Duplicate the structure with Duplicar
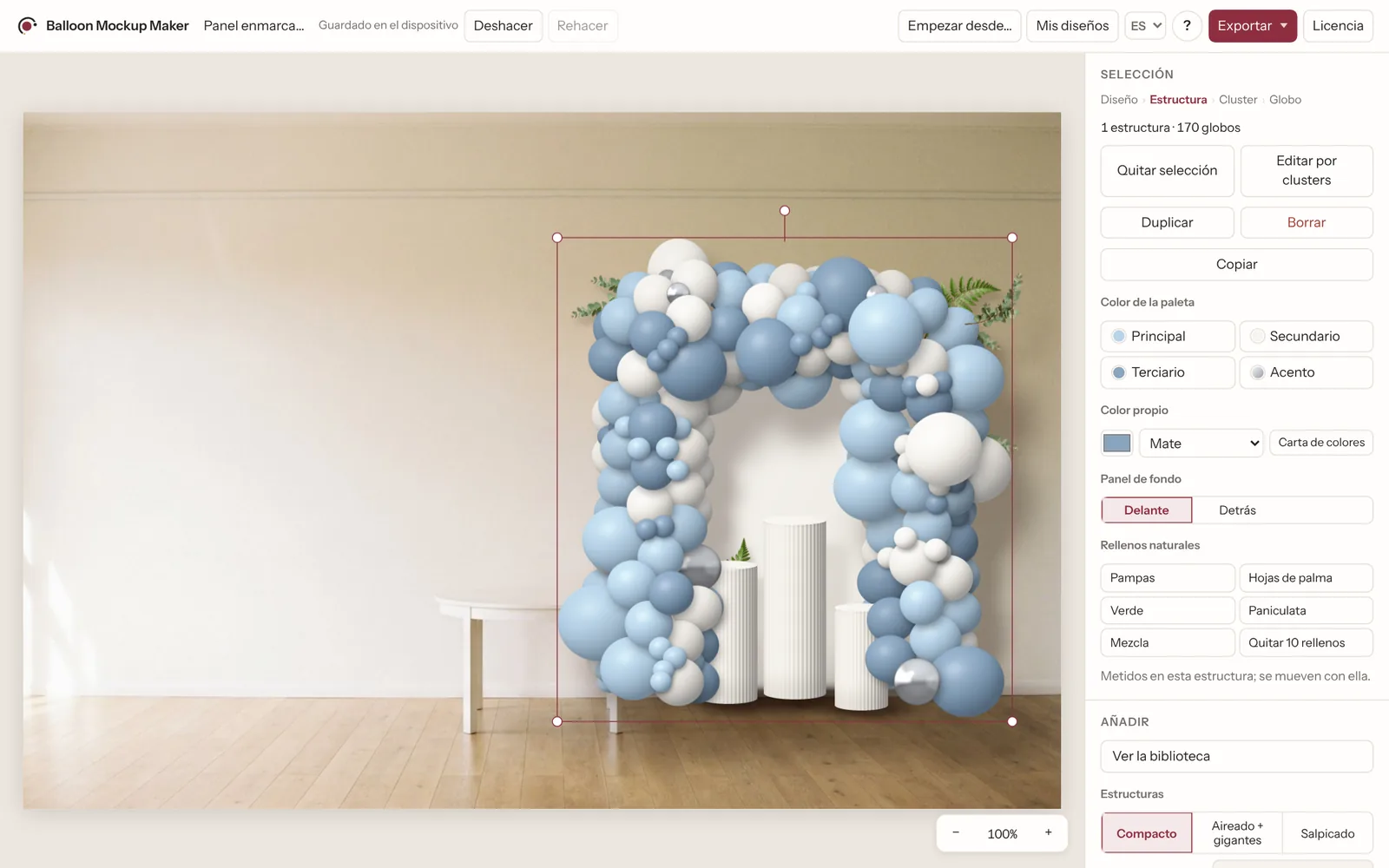Viewport: 1389px width, 868px height. point(1167,222)
